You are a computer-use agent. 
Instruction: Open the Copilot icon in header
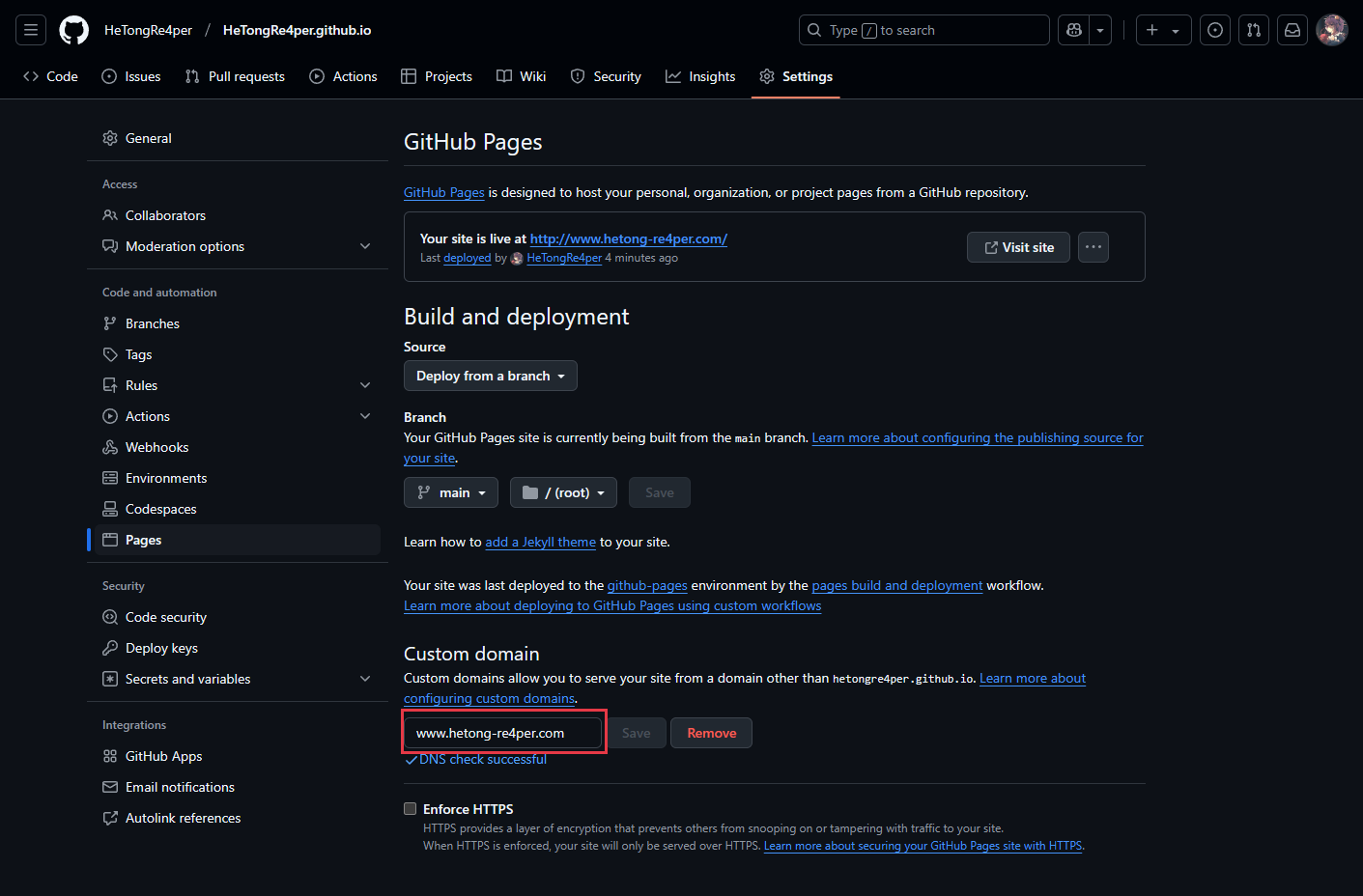[x=1073, y=29]
